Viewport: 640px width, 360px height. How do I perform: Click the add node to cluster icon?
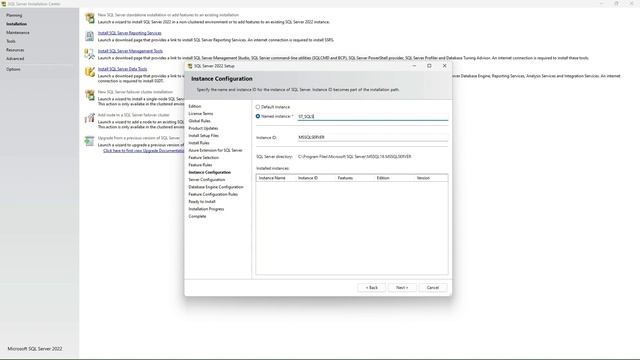pyautogui.click(x=90, y=118)
